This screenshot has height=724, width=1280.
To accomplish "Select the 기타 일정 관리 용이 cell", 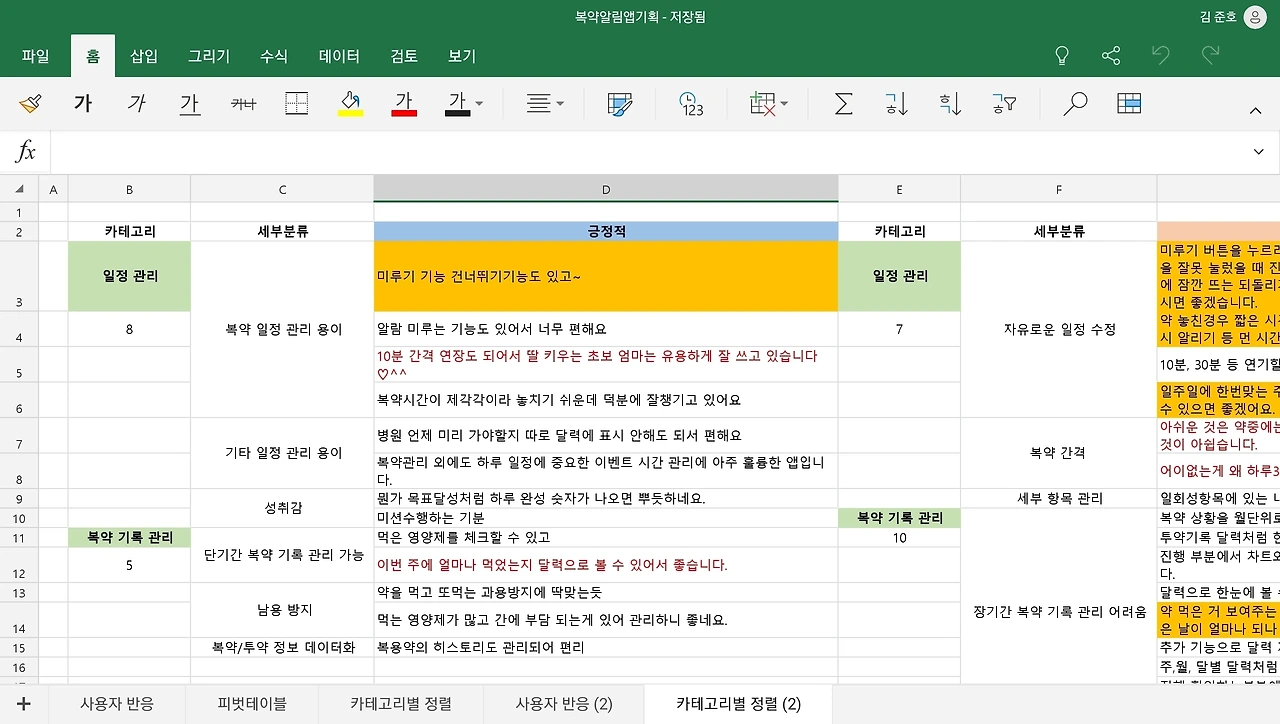I will pos(282,453).
